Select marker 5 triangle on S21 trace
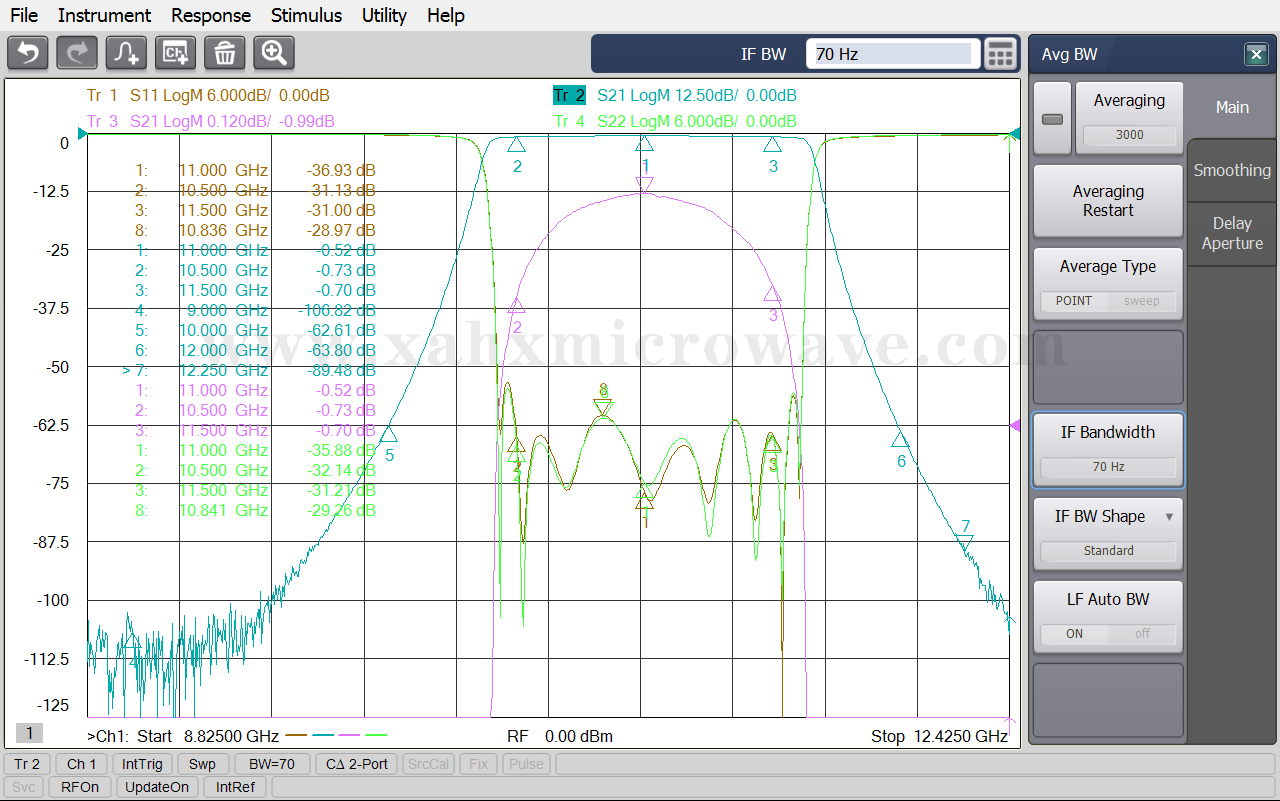The image size is (1280, 801). coord(388,435)
